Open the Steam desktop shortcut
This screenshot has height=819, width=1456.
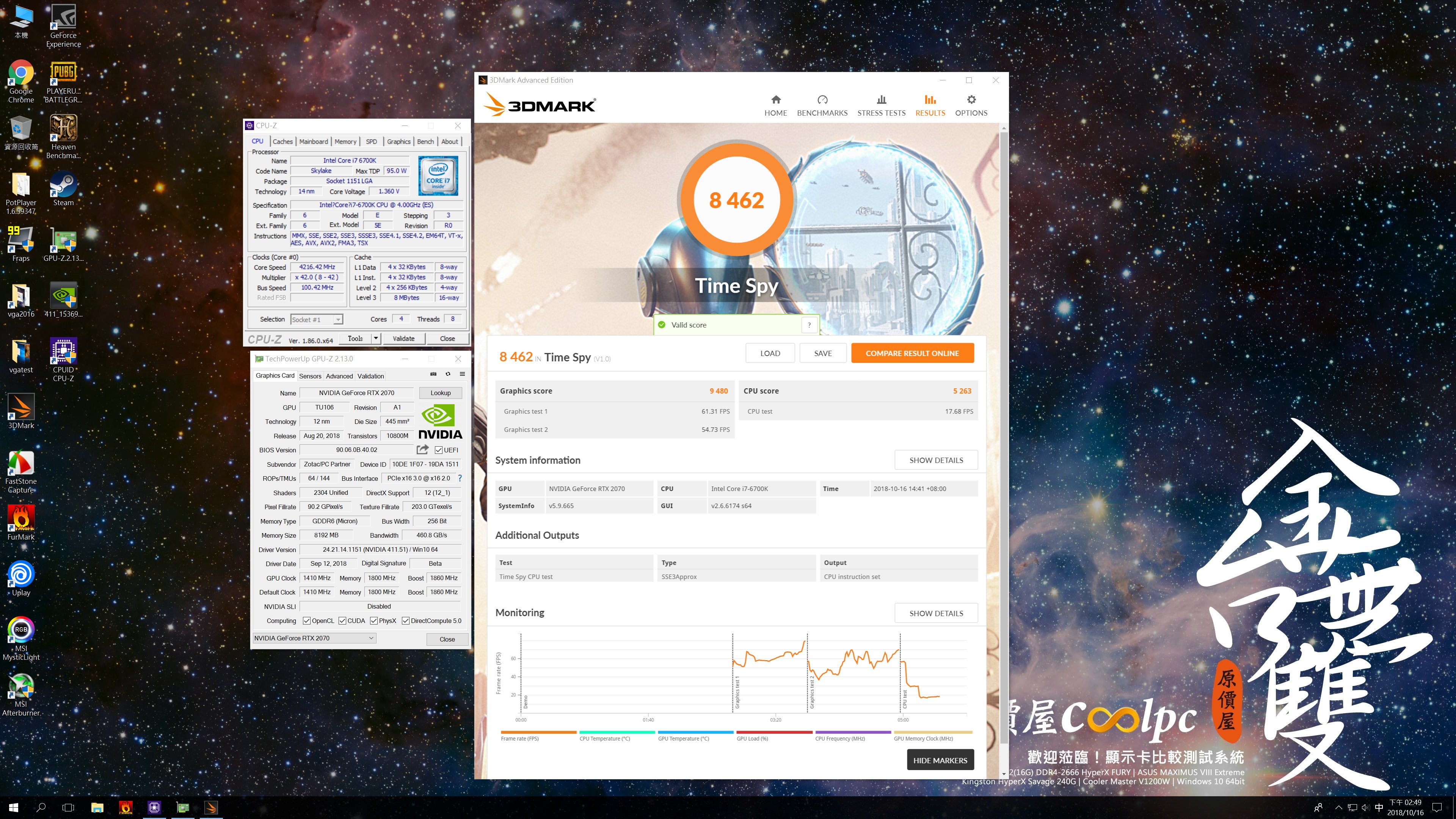63,189
